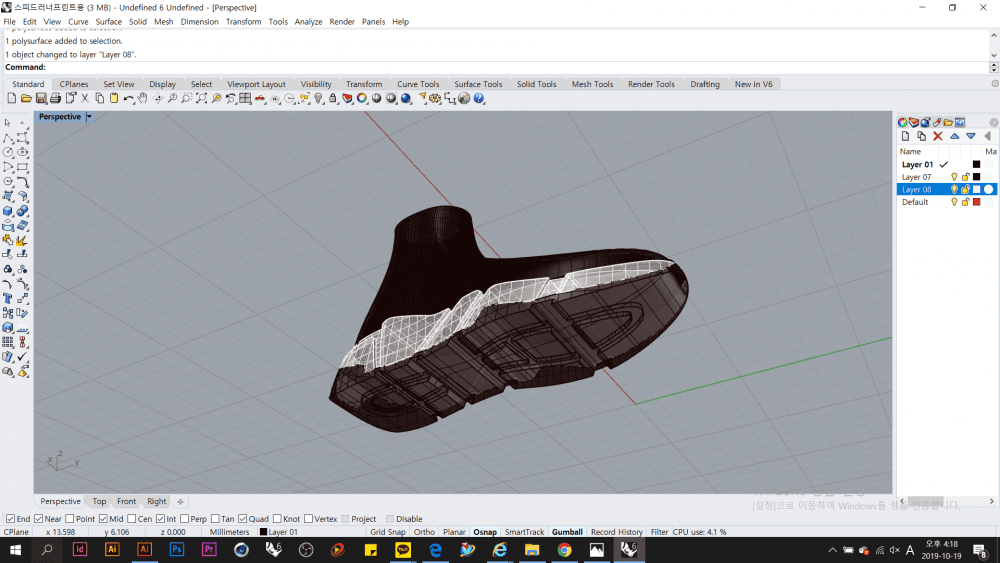Toggle Grid Snap in status bar
The width and height of the screenshot is (1000, 563).
tap(388, 532)
